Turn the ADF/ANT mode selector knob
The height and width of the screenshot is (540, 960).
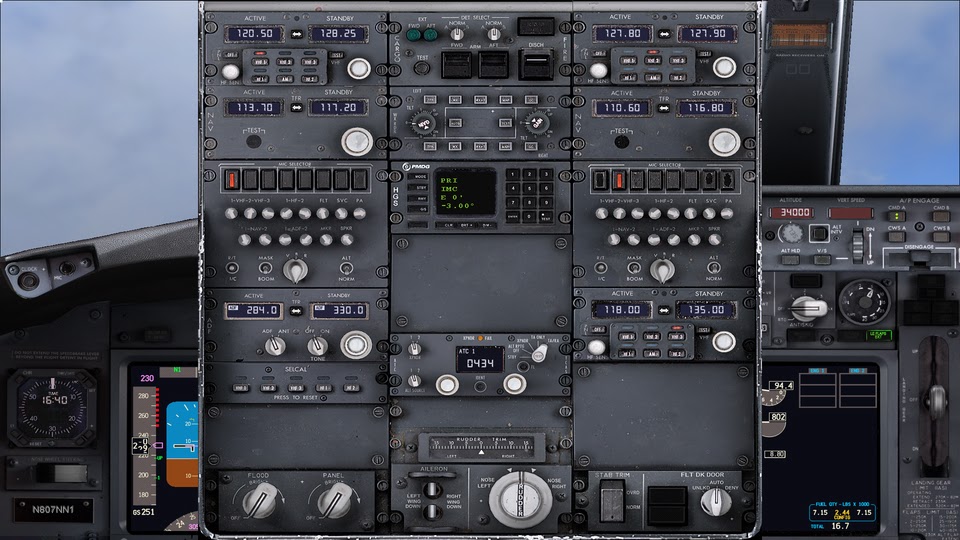(x=275, y=346)
